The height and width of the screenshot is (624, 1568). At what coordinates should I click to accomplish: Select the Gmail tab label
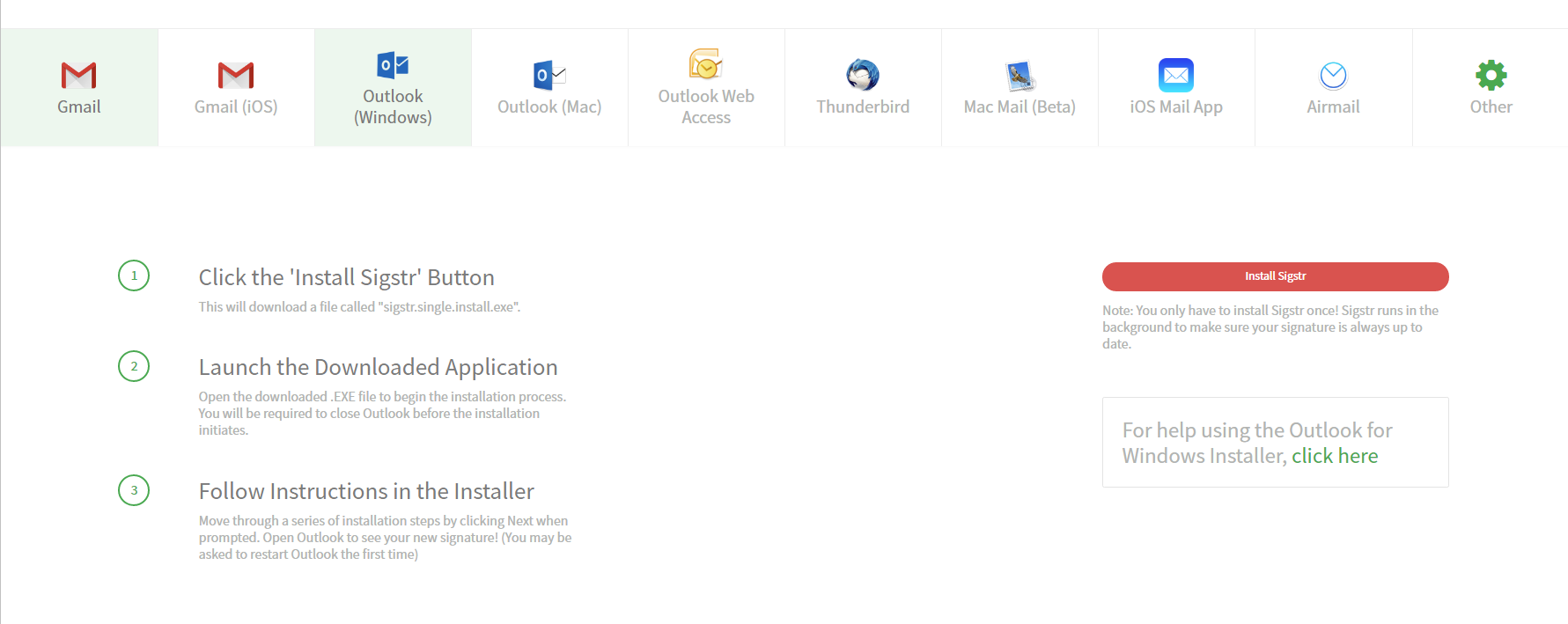[x=79, y=106]
